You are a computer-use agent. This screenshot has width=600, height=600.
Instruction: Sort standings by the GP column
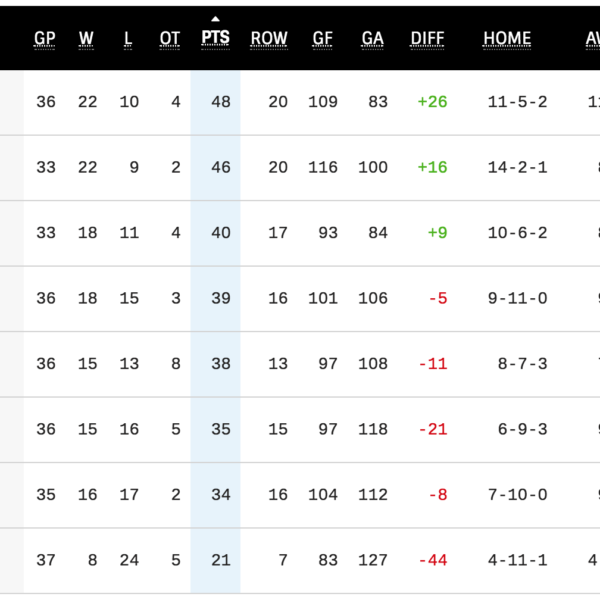[45, 39]
